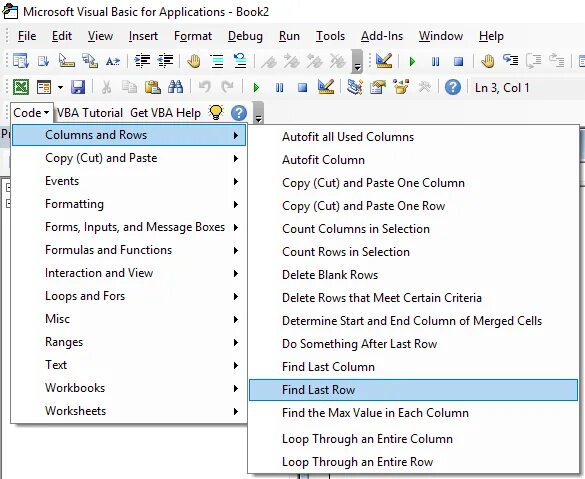This screenshot has width=585, height=479.
Task: Open the Object Browser icon
Action: (x=401, y=87)
